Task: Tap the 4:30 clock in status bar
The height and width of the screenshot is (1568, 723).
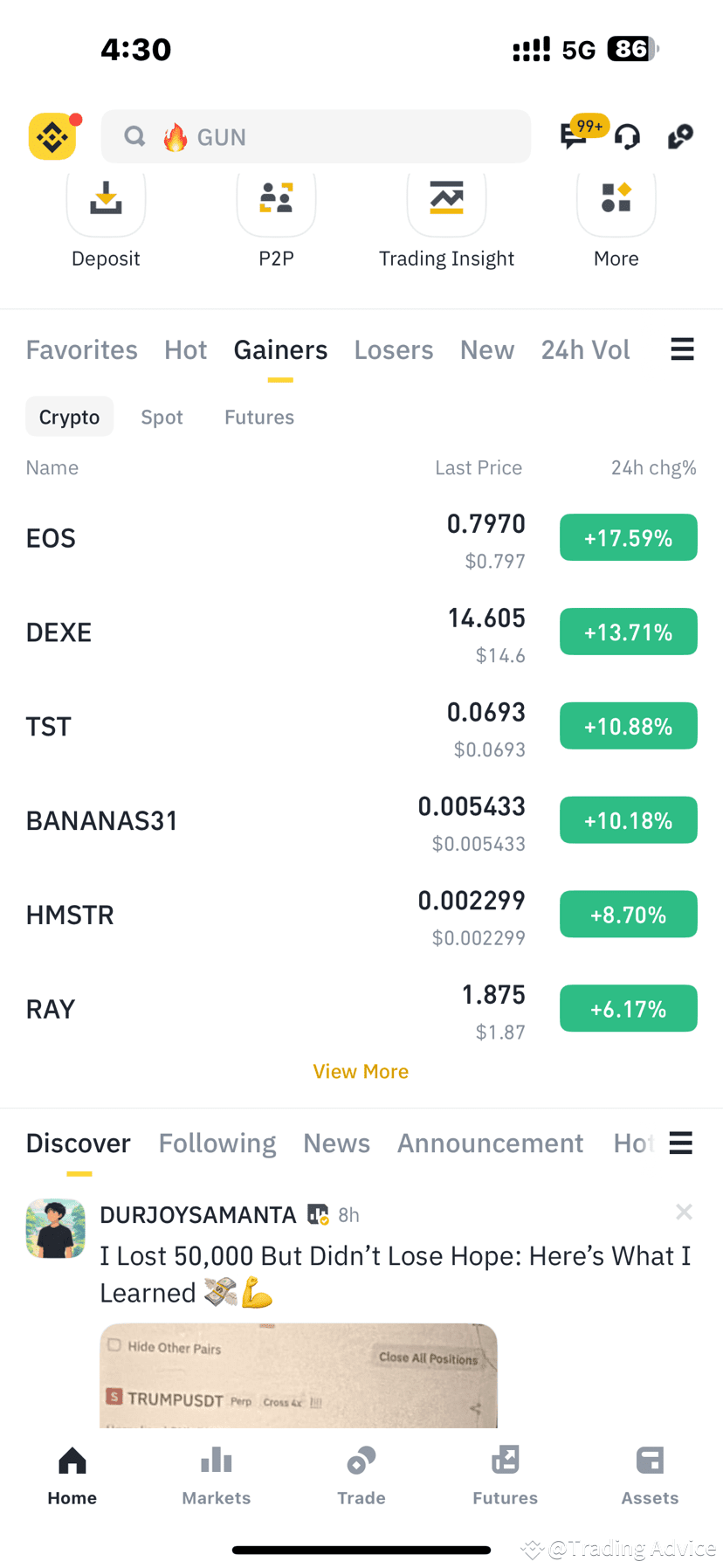Action: tap(136, 50)
